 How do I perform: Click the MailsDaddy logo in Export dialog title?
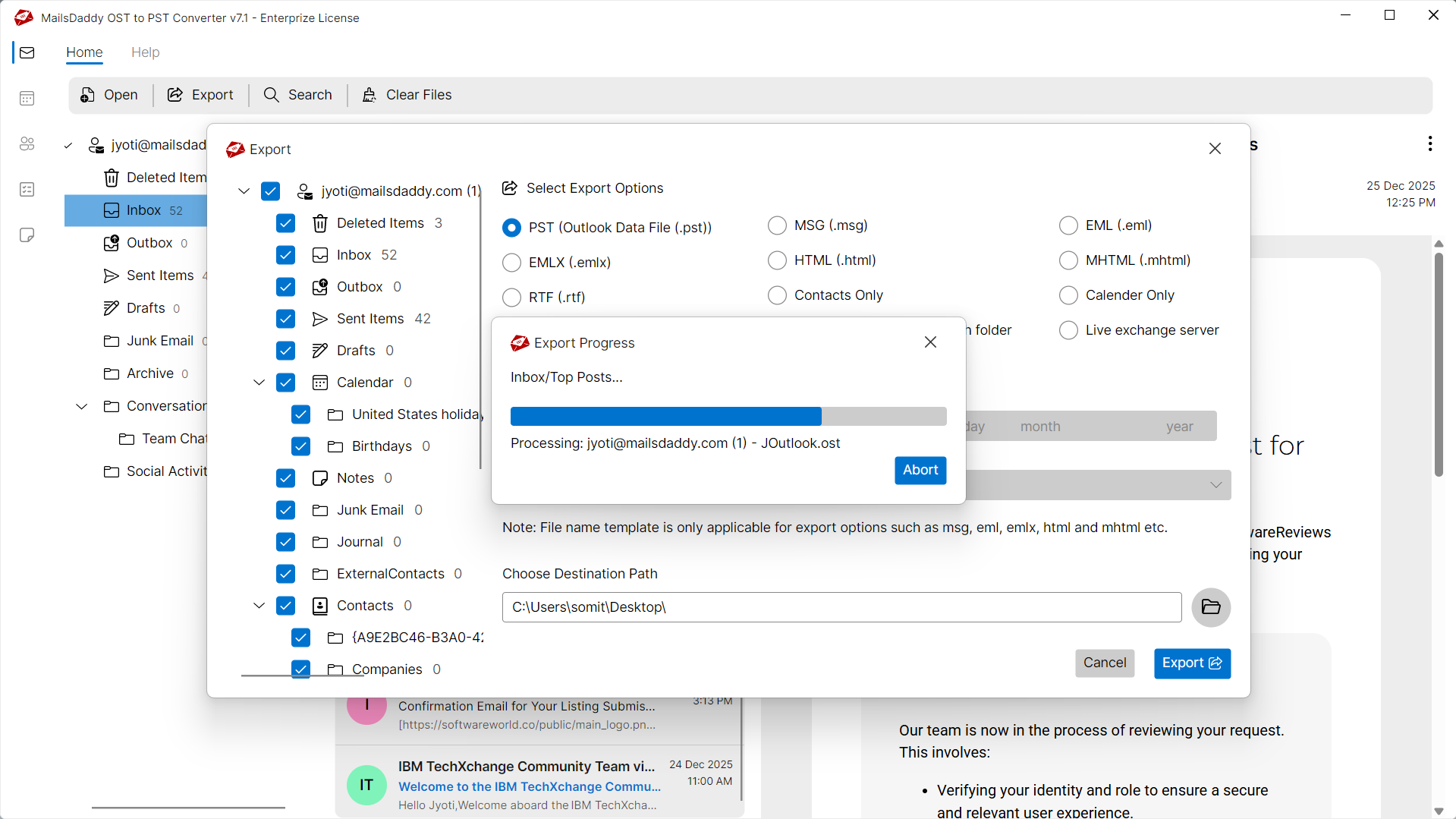[235, 150]
